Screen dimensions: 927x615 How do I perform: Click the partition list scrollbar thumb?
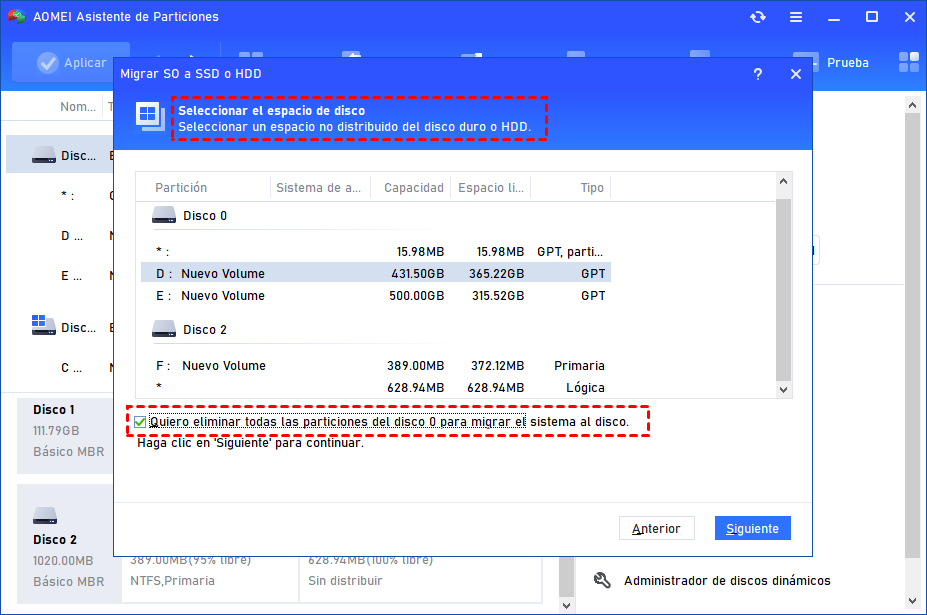click(x=783, y=290)
